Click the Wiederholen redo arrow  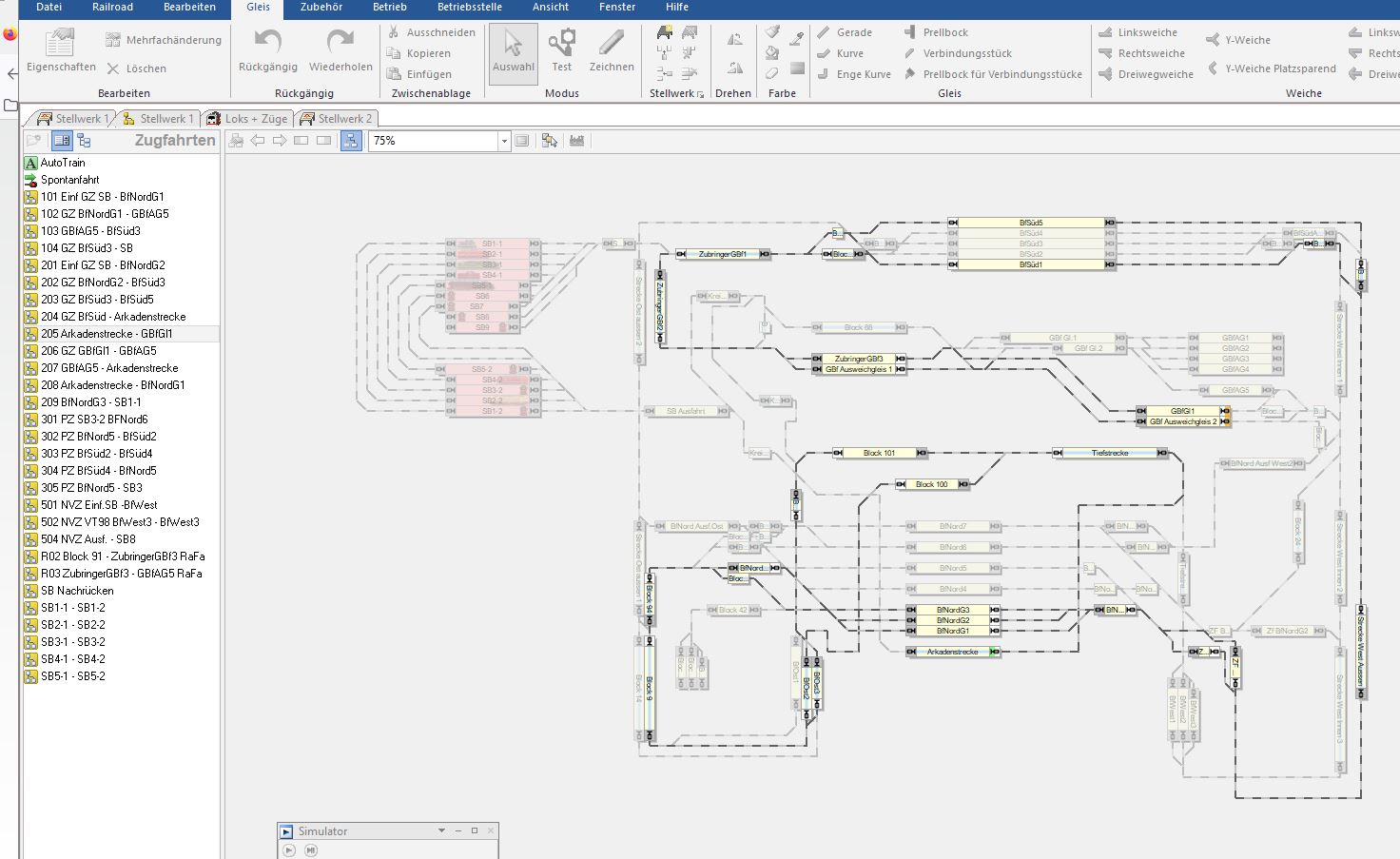pyautogui.click(x=340, y=43)
